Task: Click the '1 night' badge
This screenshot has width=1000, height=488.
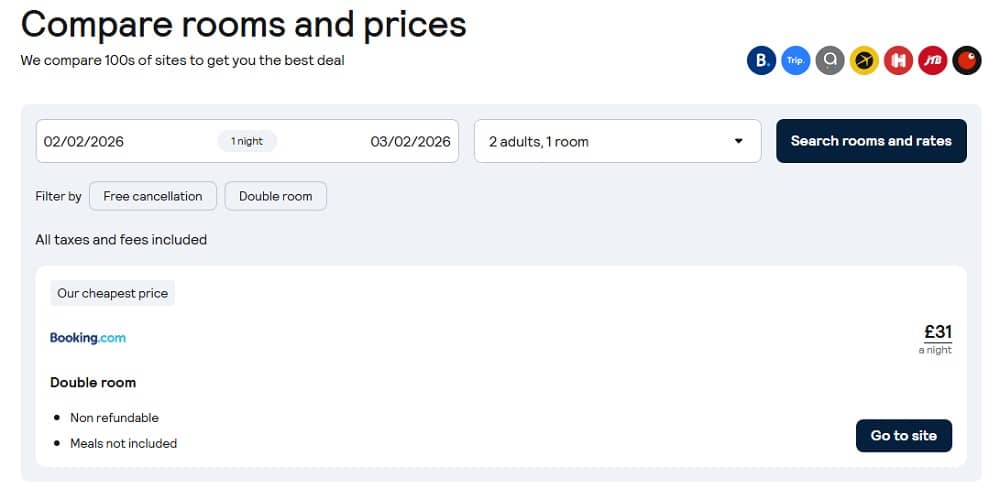Action: pyautogui.click(x=247, y=141)
